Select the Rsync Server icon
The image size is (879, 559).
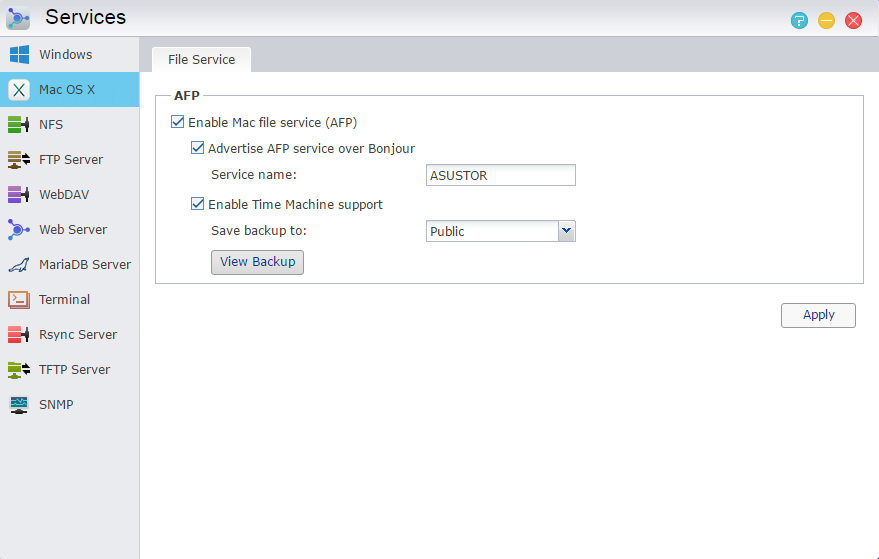(19, 335)
